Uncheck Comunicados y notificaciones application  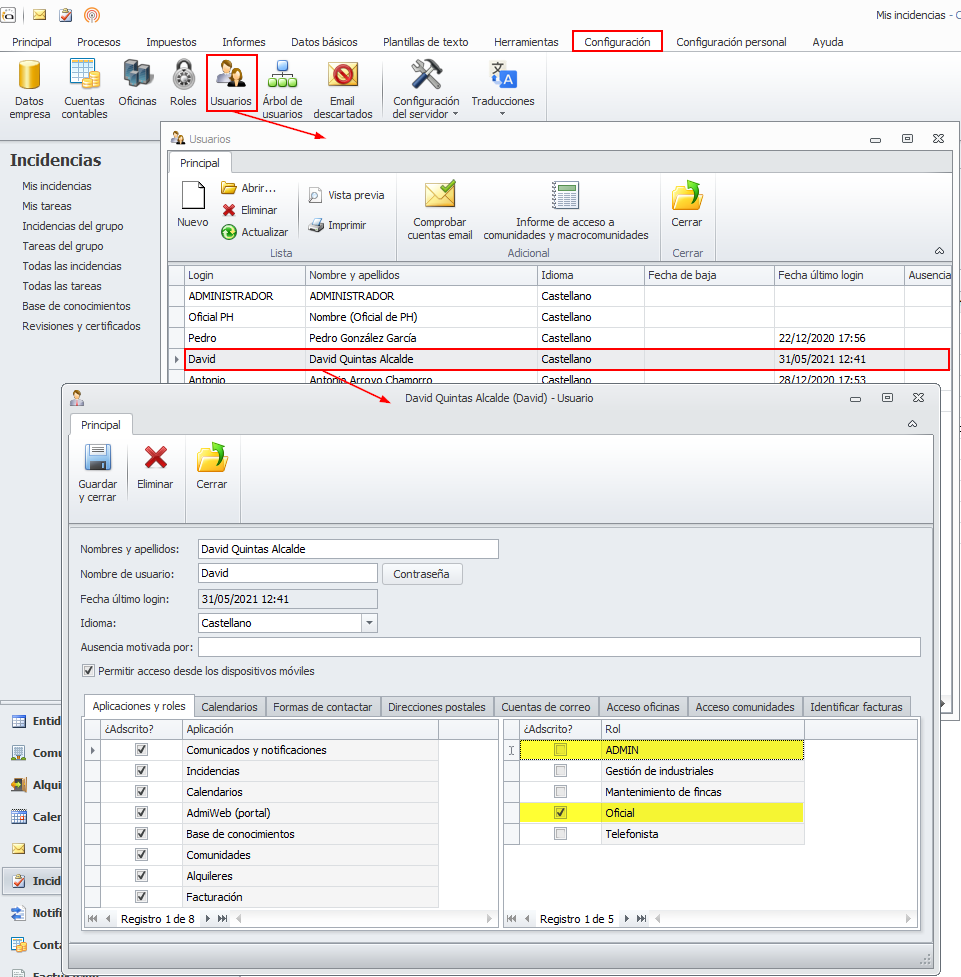tap(141, 750)
